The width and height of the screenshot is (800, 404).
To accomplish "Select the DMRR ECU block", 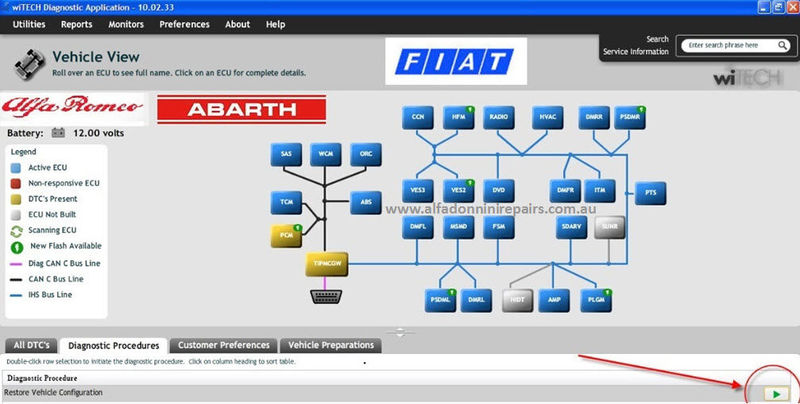I will point(594,118).
